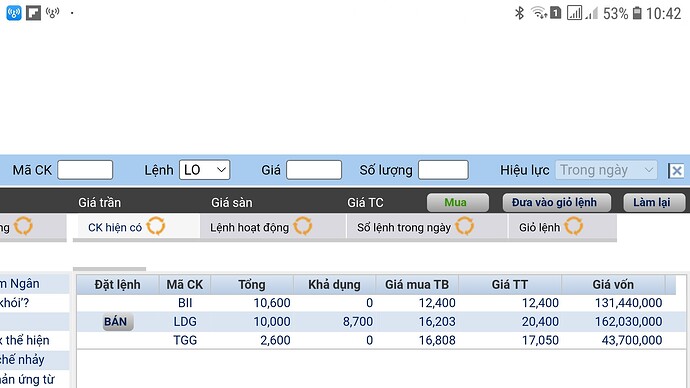
Task: Click refresh icon on the leftmost cut-off tab
Action: (x=23, y=227)
